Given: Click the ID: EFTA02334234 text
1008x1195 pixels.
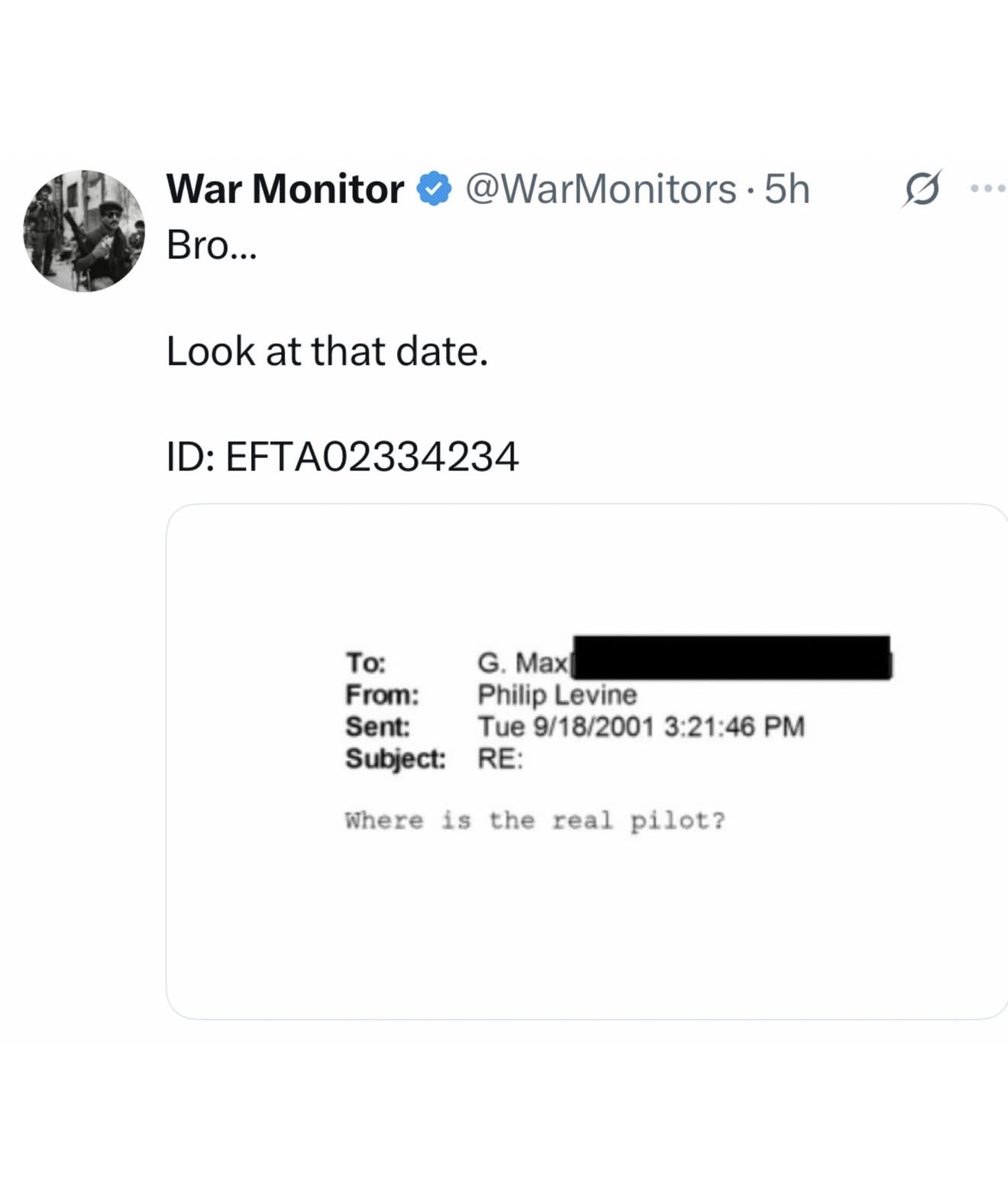Looking at the screenshot, I should (342, 457).
